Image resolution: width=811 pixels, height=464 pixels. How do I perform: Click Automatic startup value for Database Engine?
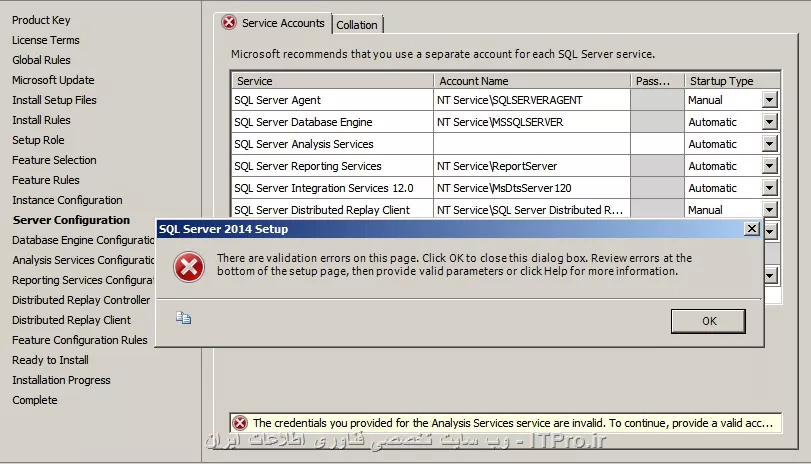(x=712, y=122)
